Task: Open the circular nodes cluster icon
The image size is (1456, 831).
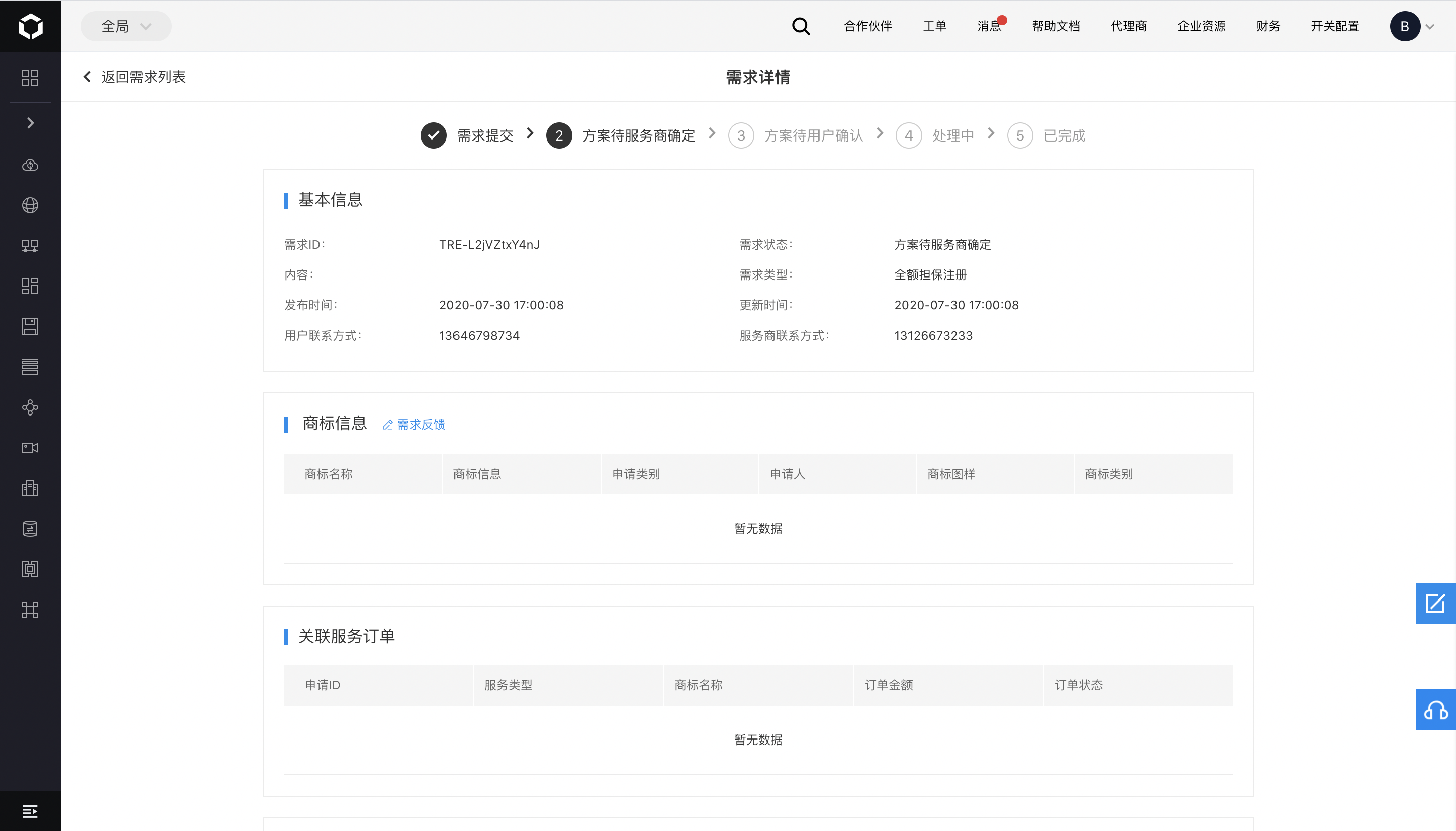Action: (x=30, y=407)
